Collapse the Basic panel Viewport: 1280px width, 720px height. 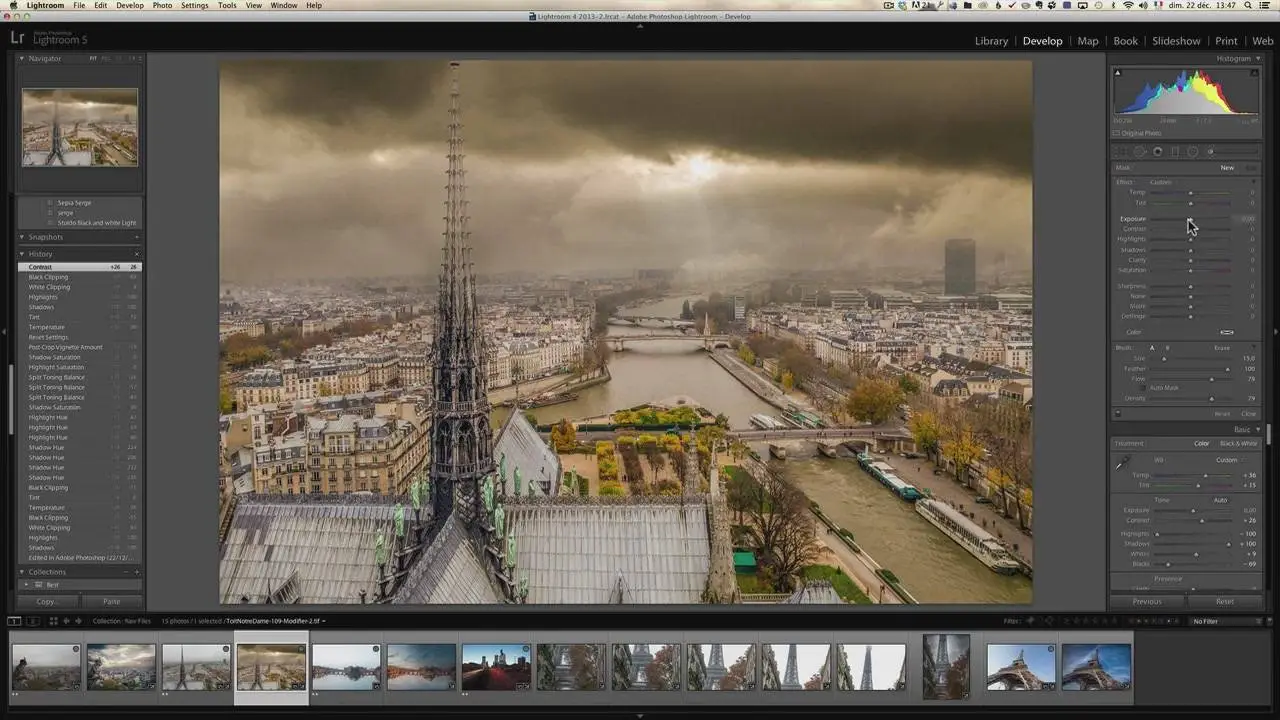coord(1258,429)
